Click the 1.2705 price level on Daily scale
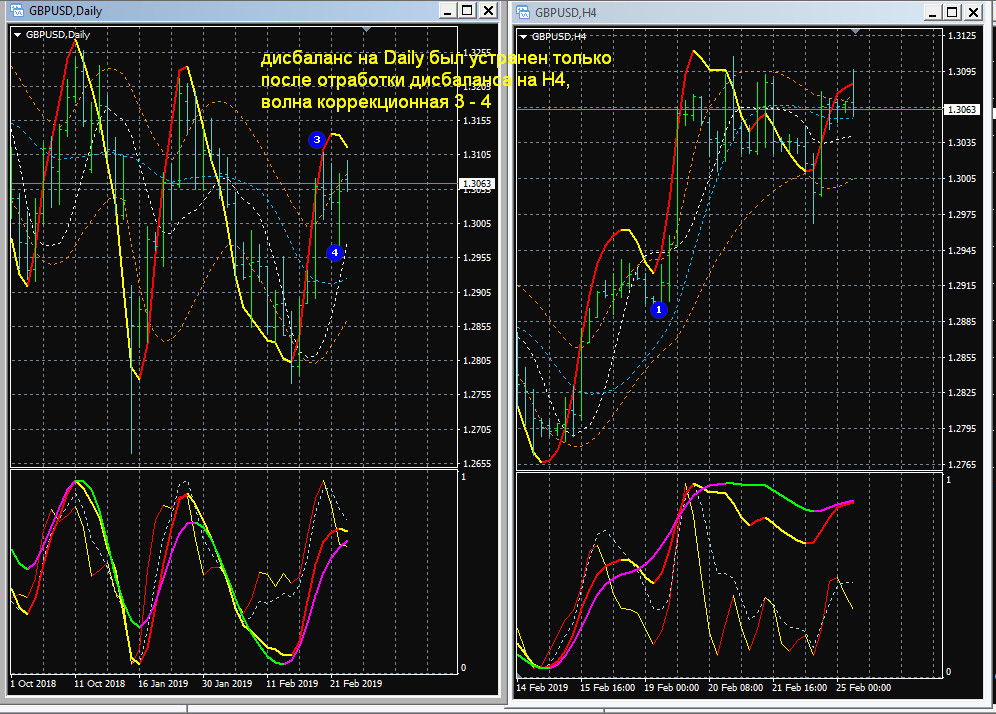This screenshot has height=714, width=996. tap(477, 429)
